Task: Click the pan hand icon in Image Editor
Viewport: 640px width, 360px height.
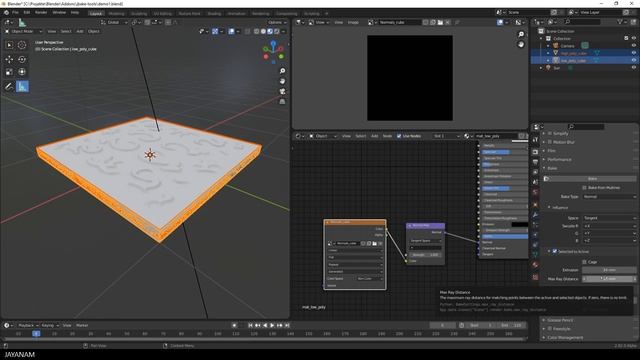Action: [521, 44]
